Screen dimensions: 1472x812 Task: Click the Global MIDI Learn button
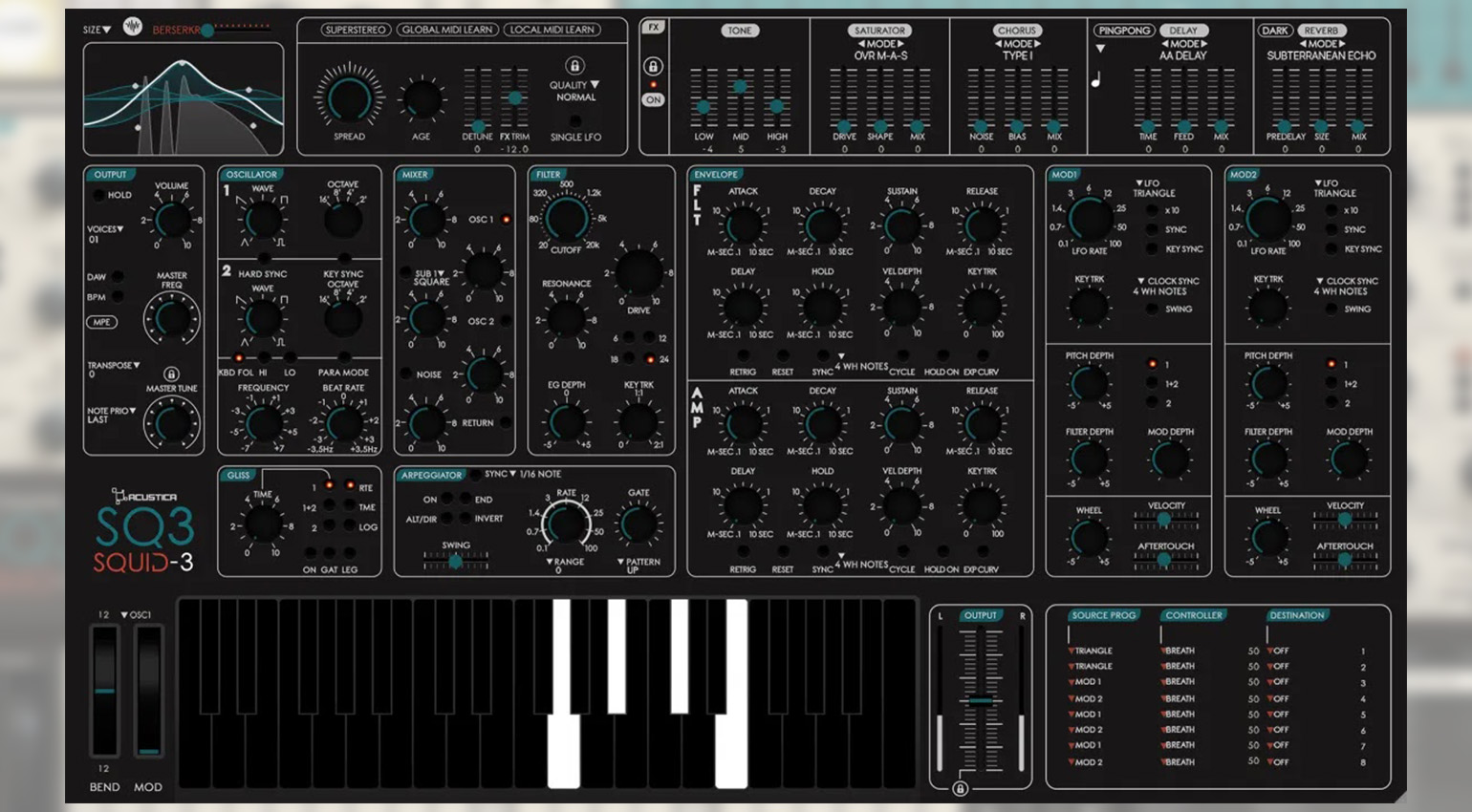point(446,30)
